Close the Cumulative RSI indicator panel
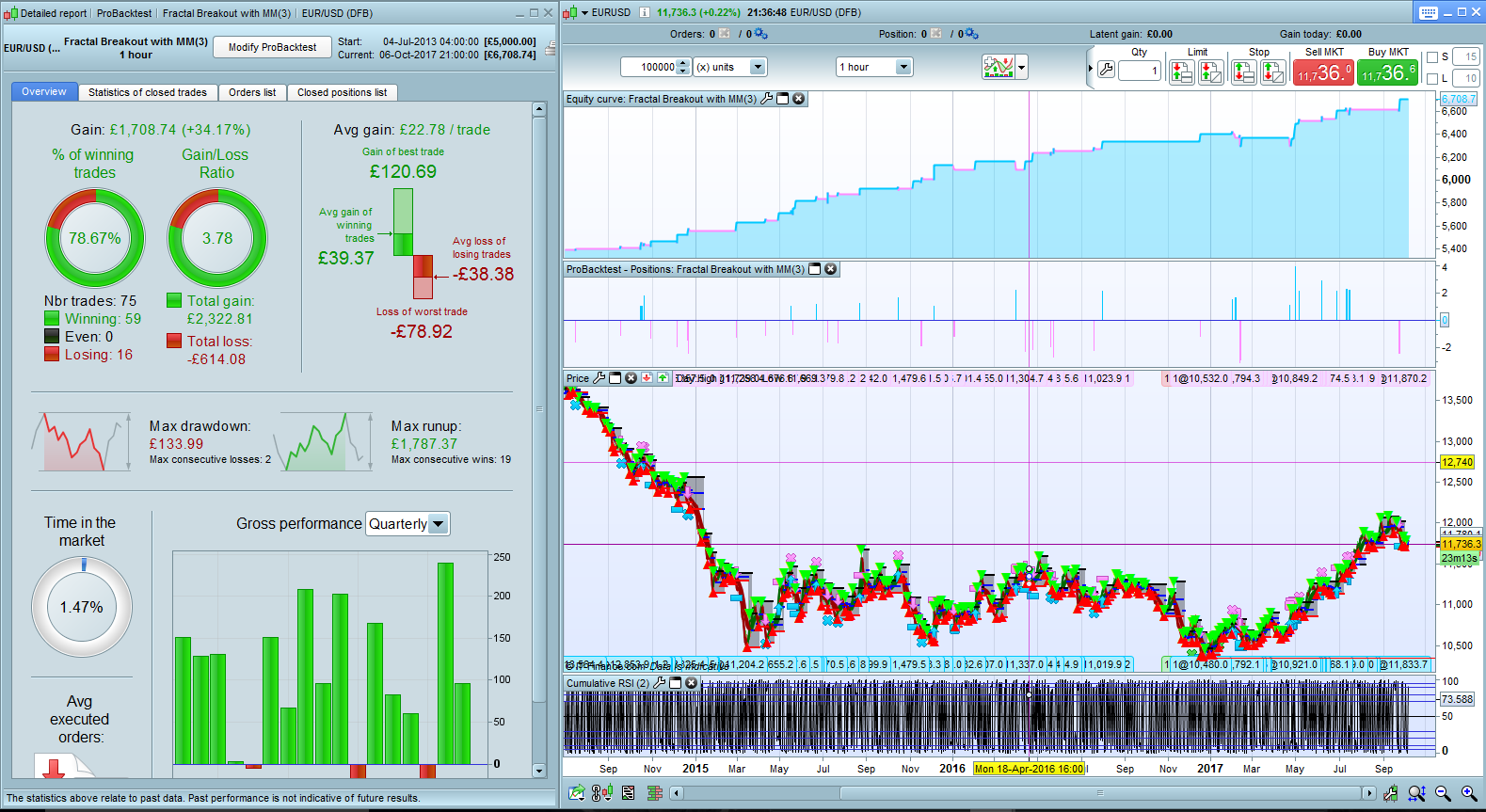1486x812 pixels. click(692, 683)
